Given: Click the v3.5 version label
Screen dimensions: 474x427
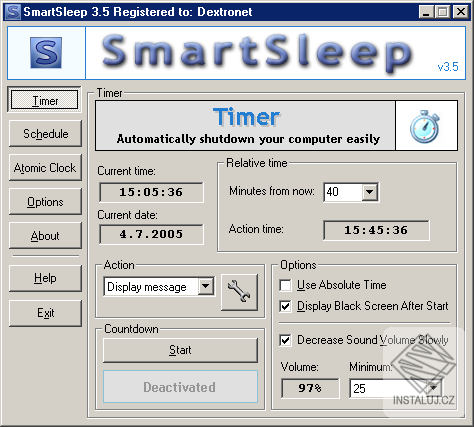Looking at the screenshot, I should (x=448, y=67).
